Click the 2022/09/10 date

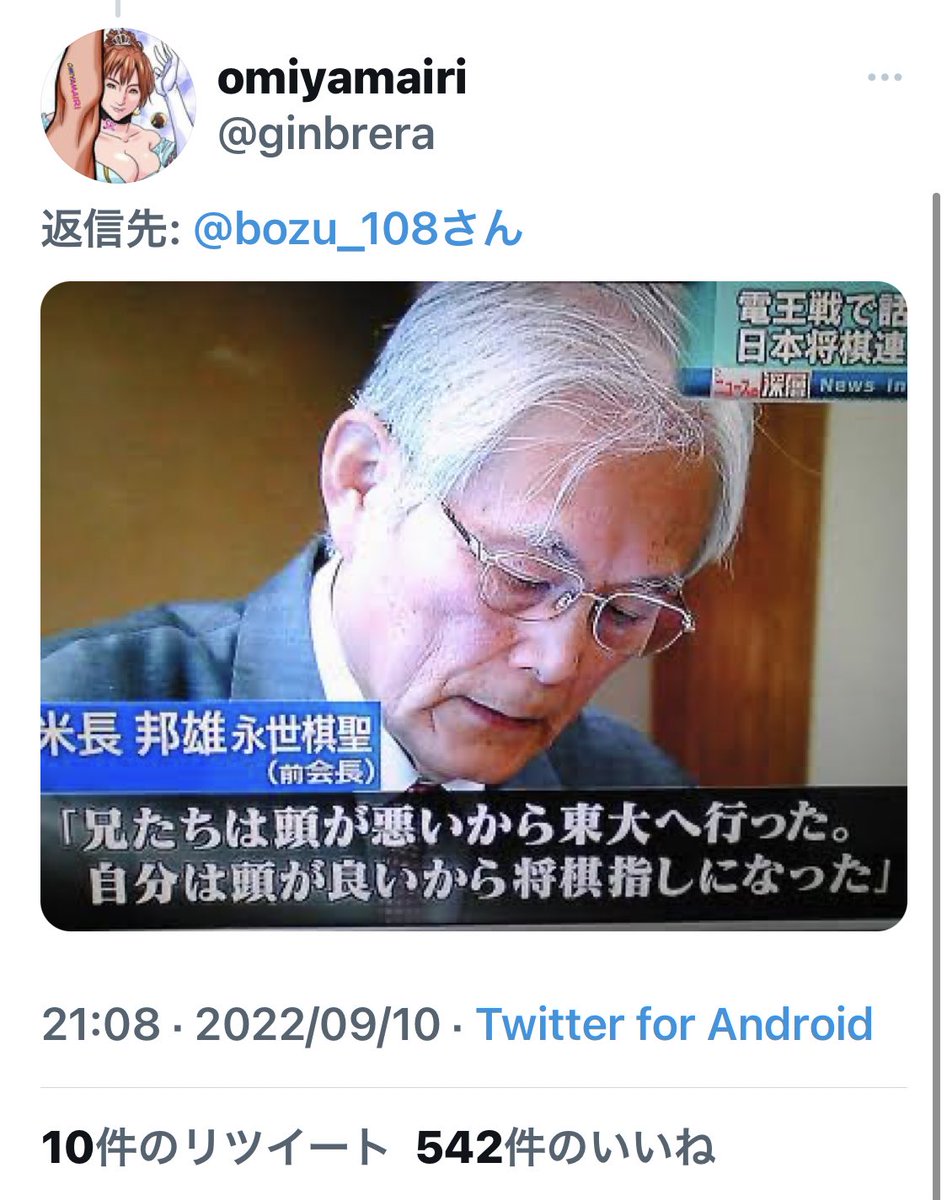318,1024
